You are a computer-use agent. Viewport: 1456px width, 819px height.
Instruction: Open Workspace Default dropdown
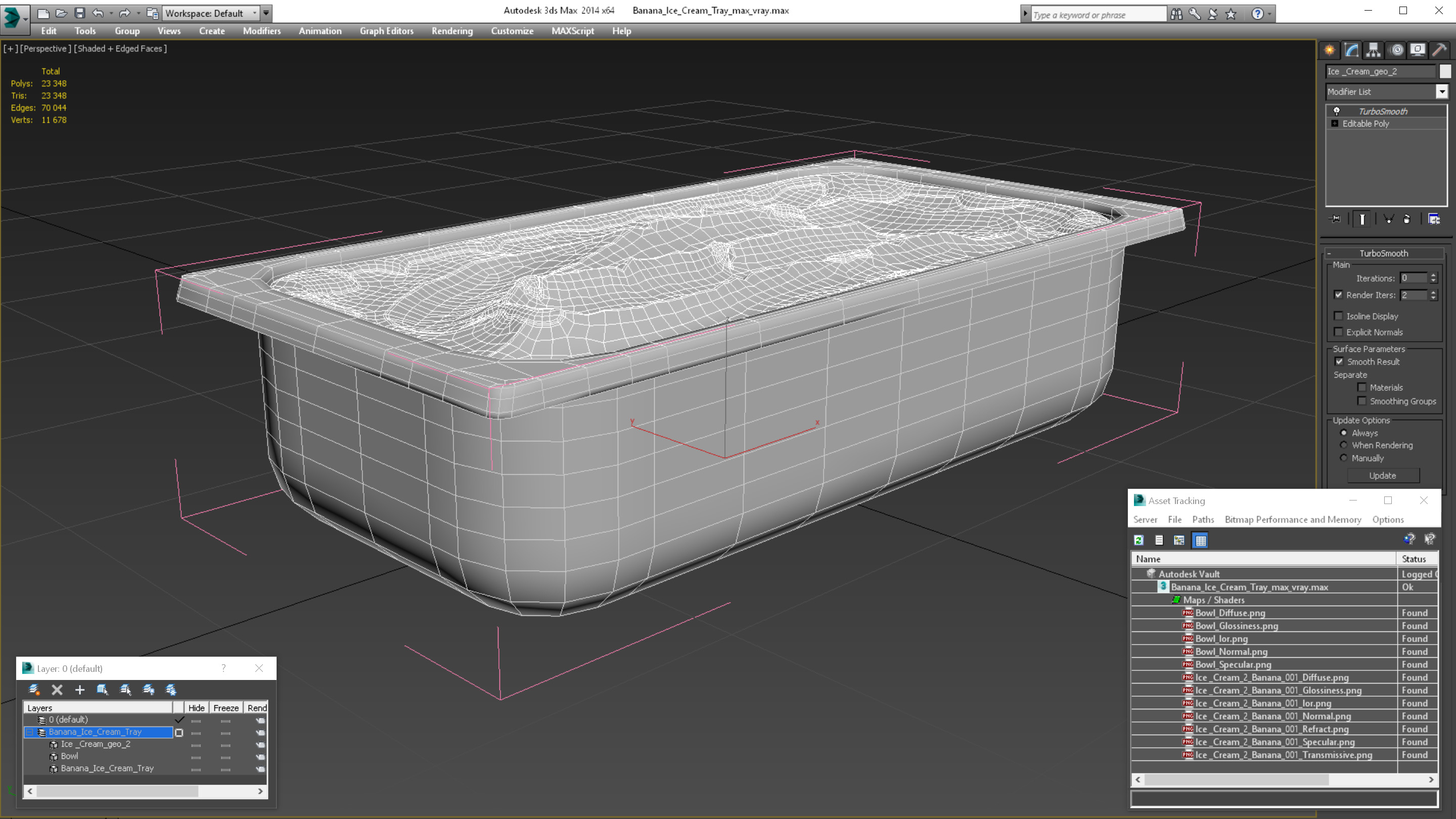tap(211, 13)
